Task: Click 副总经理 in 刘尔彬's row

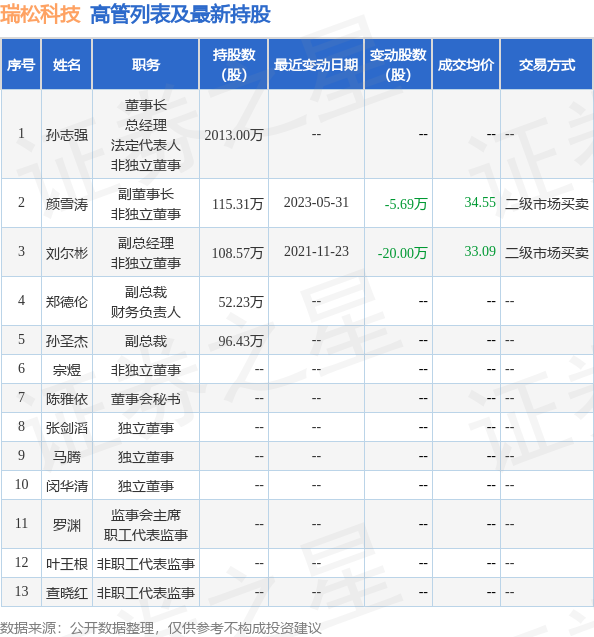Action: pyautogui.click(x=146, y=243)
